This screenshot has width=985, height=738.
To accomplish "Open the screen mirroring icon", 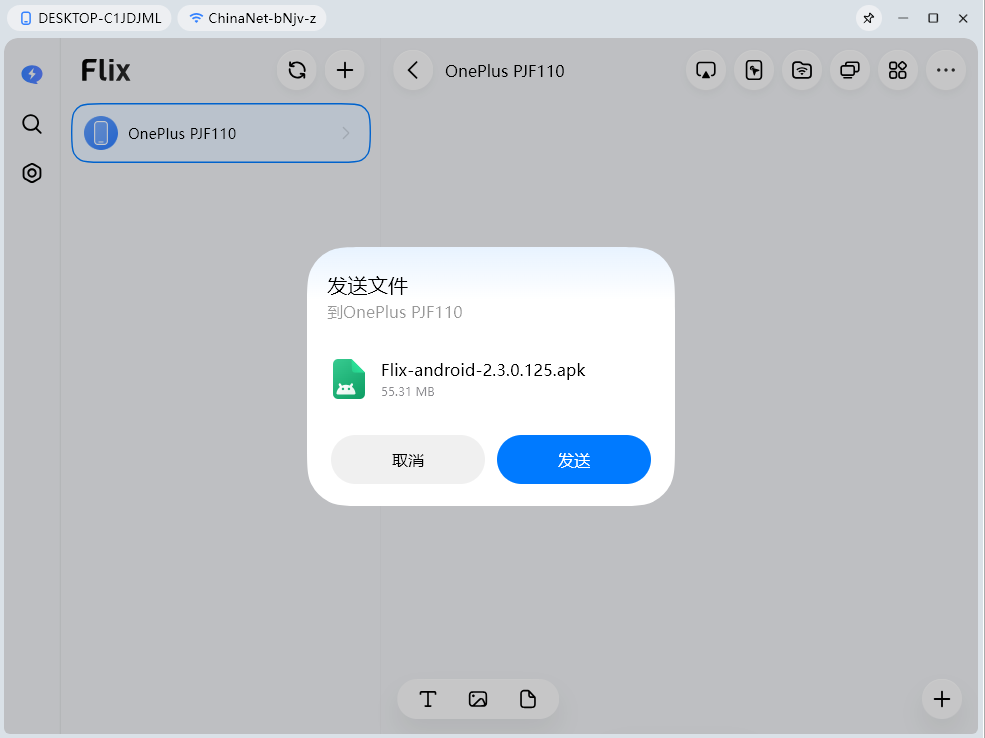I will (706, 70).
